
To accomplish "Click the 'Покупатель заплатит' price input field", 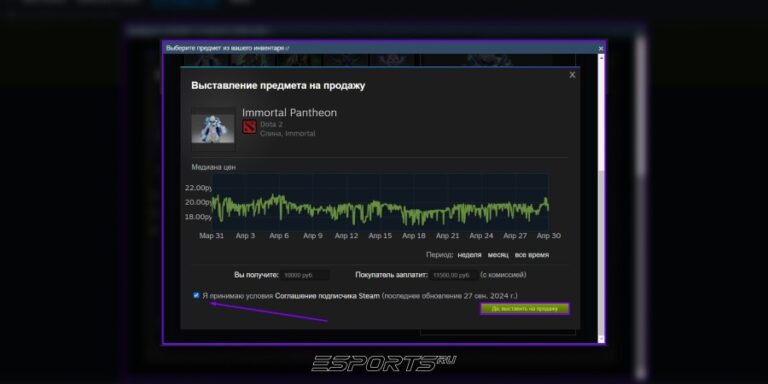I will coord(455,275).
